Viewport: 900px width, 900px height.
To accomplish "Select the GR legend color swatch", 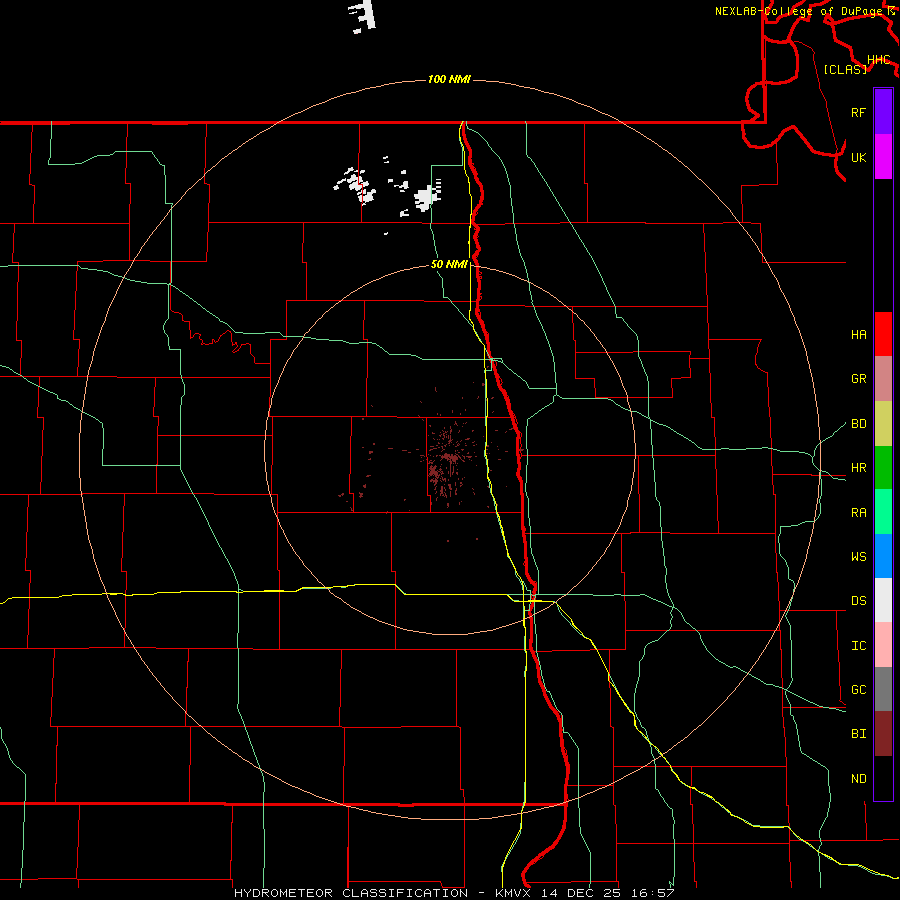I will [883, 379].
